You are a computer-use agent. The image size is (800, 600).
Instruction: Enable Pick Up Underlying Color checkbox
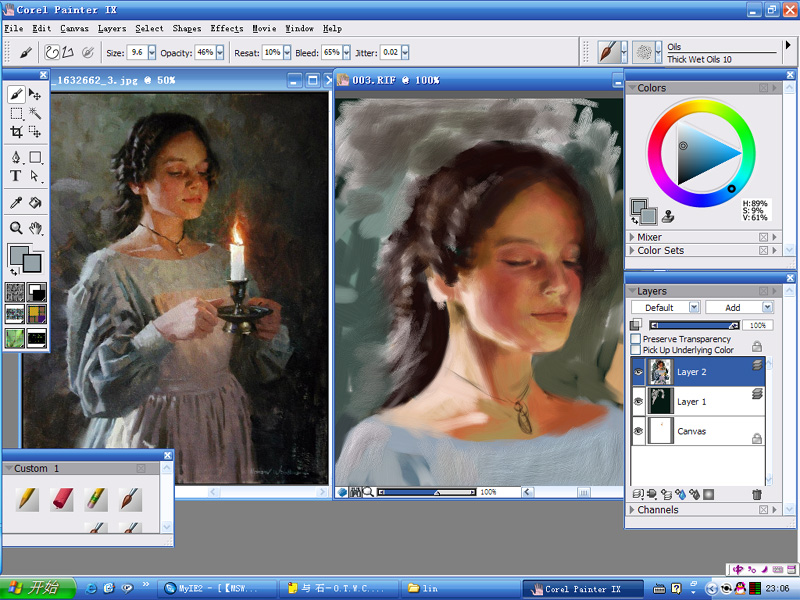636,350
